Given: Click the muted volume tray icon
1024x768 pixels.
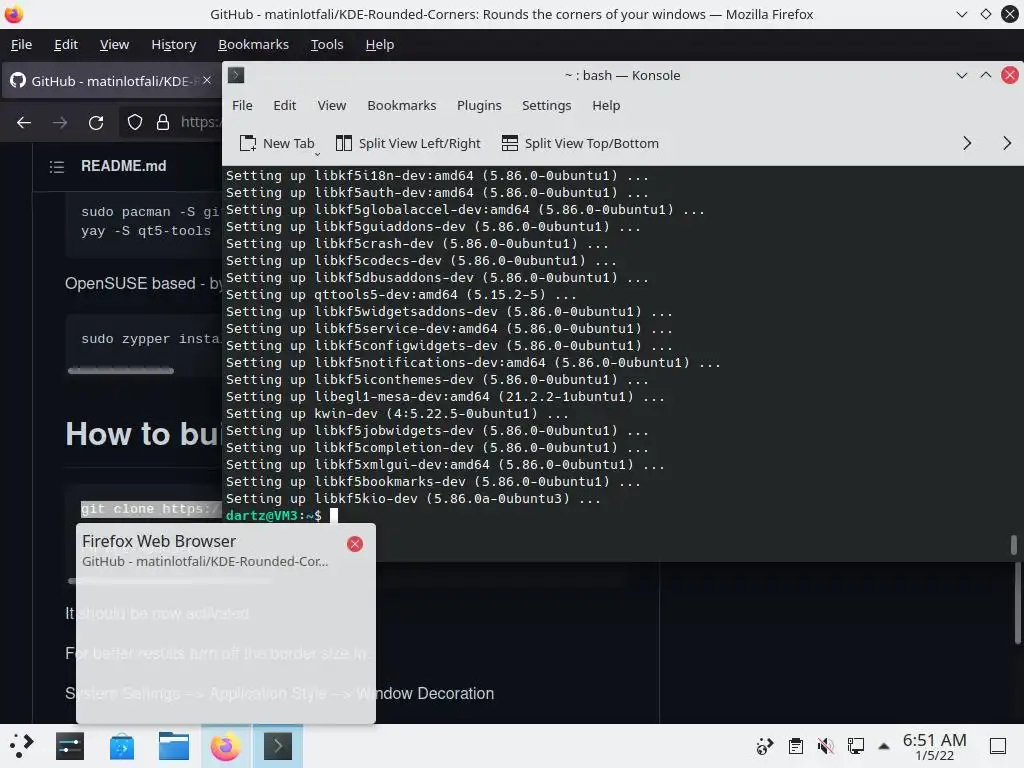Looking at the screenshot, I should click(825, 746).
